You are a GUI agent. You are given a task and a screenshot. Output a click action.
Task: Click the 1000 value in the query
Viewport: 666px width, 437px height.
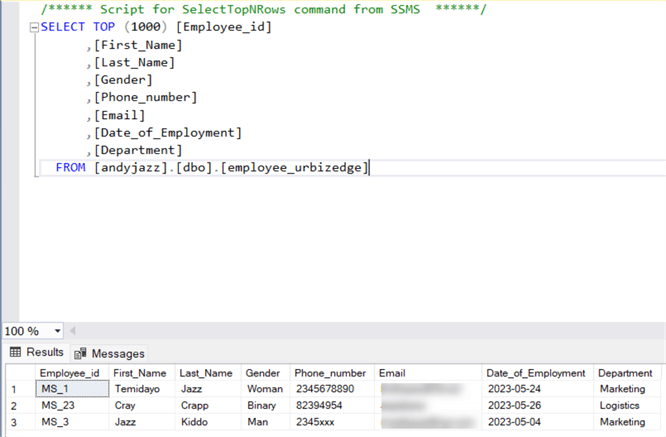click(x=145, y=27)
